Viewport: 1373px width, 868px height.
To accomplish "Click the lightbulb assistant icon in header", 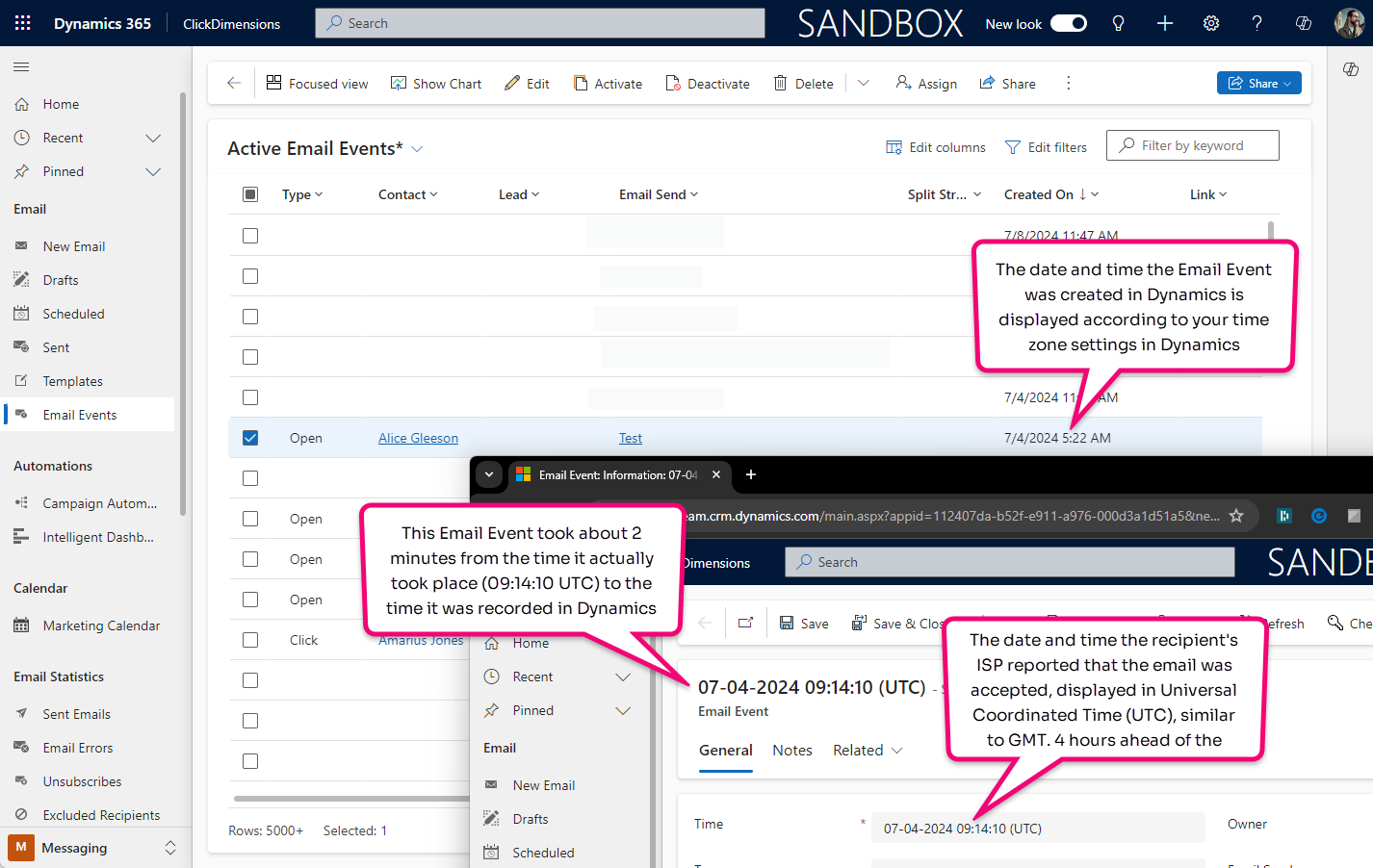I will pos(1118,23).
